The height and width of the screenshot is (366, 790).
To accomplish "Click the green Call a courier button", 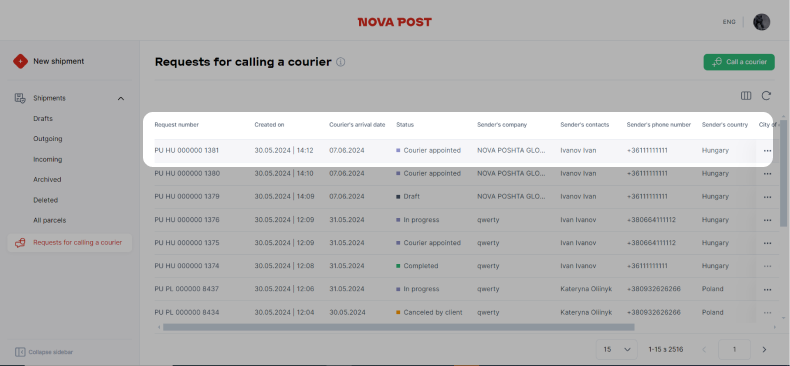I will point(739,62).
